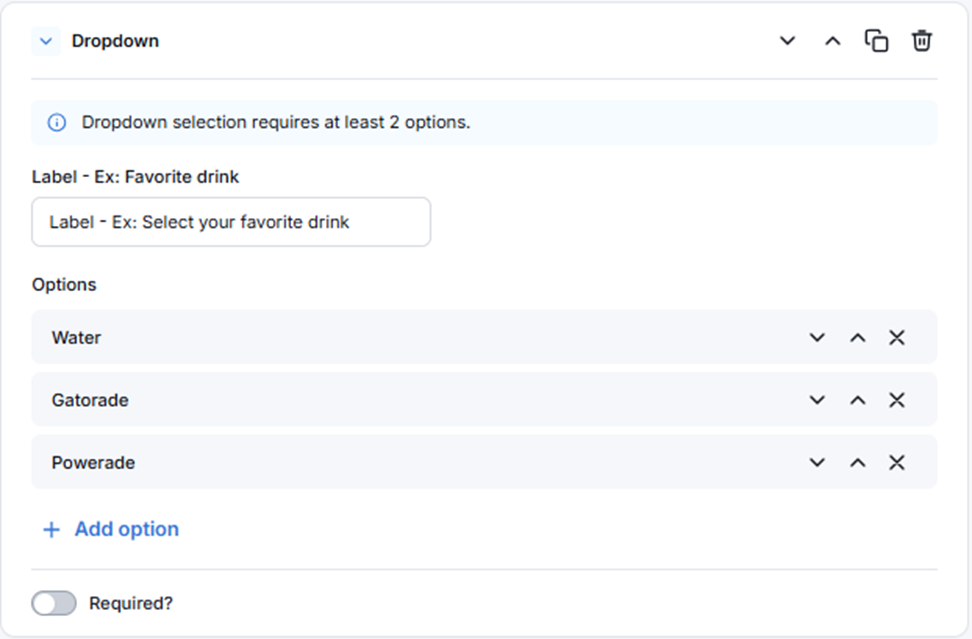
Task: Select the Powerade option text
Action: (93, 462)
